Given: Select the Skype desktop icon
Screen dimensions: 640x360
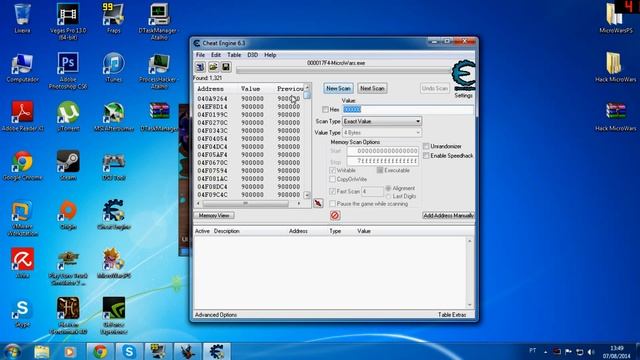Looking at the screenshot, I should (x=22, y=312).
